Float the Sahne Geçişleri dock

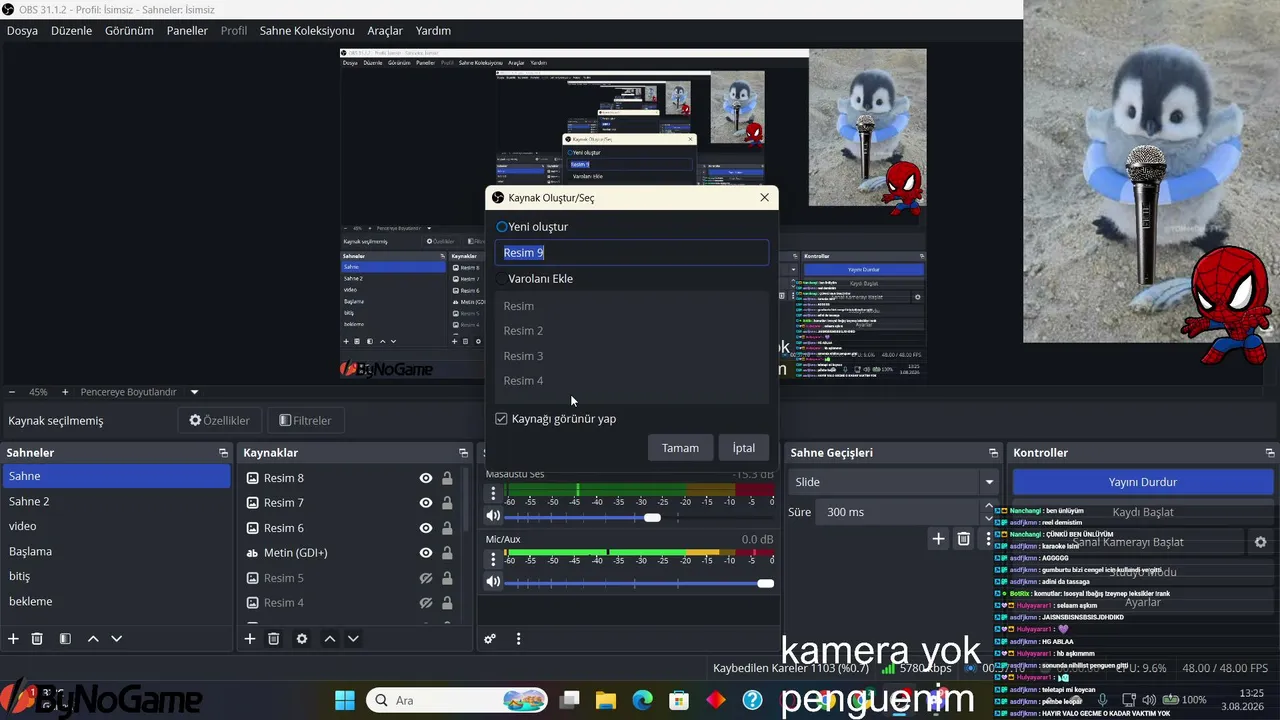click(993, 453)
